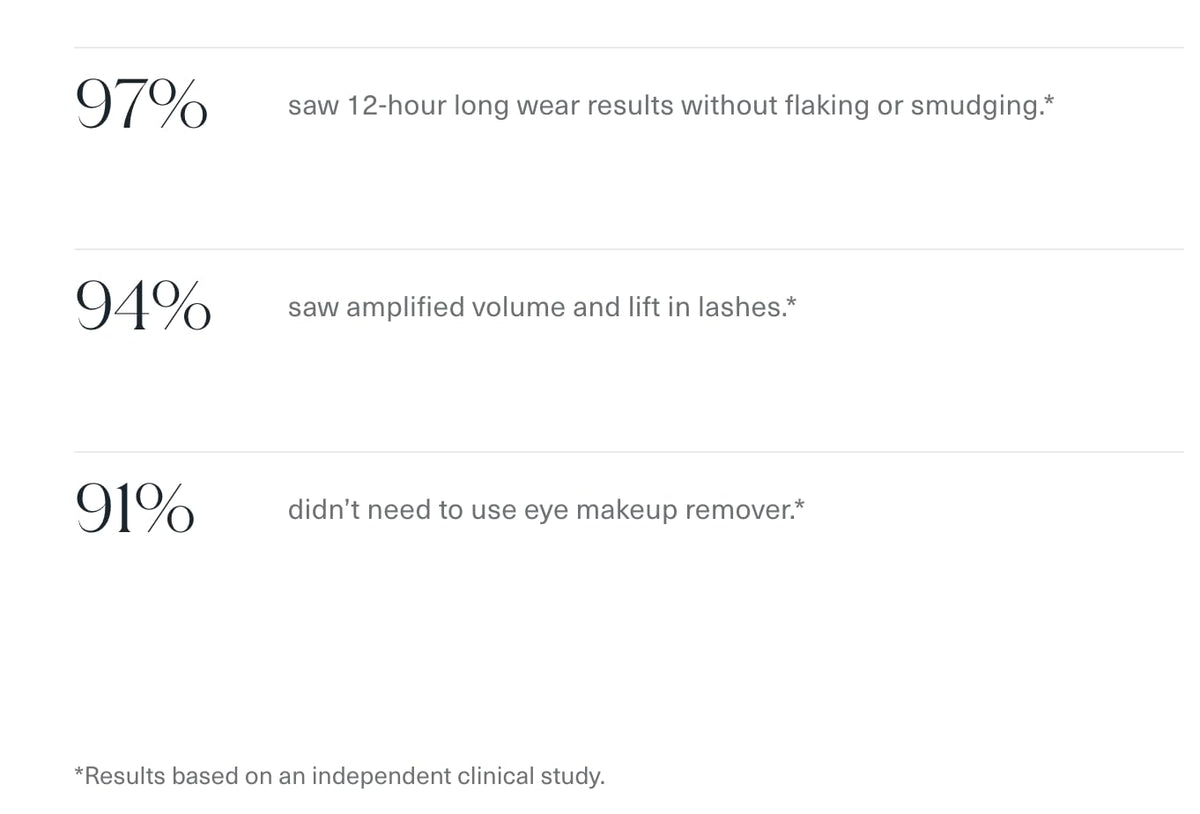Select the amplified volume and lift statement

542,307
